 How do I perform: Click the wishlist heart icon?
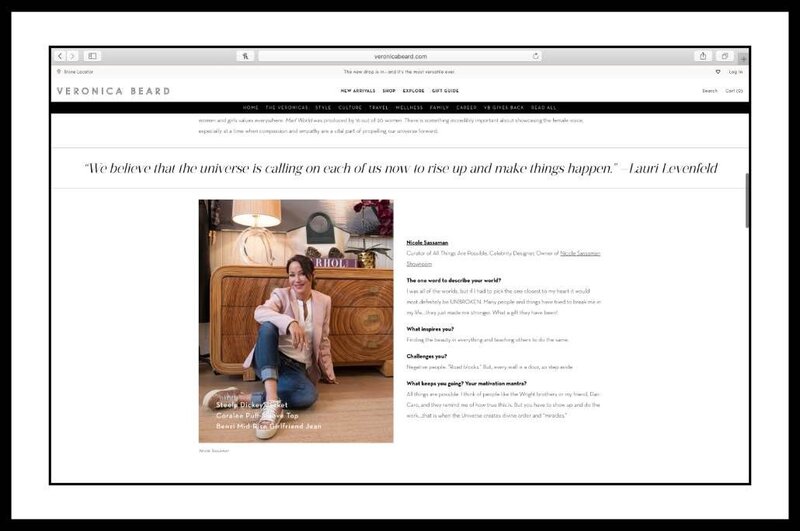point(718,72)
